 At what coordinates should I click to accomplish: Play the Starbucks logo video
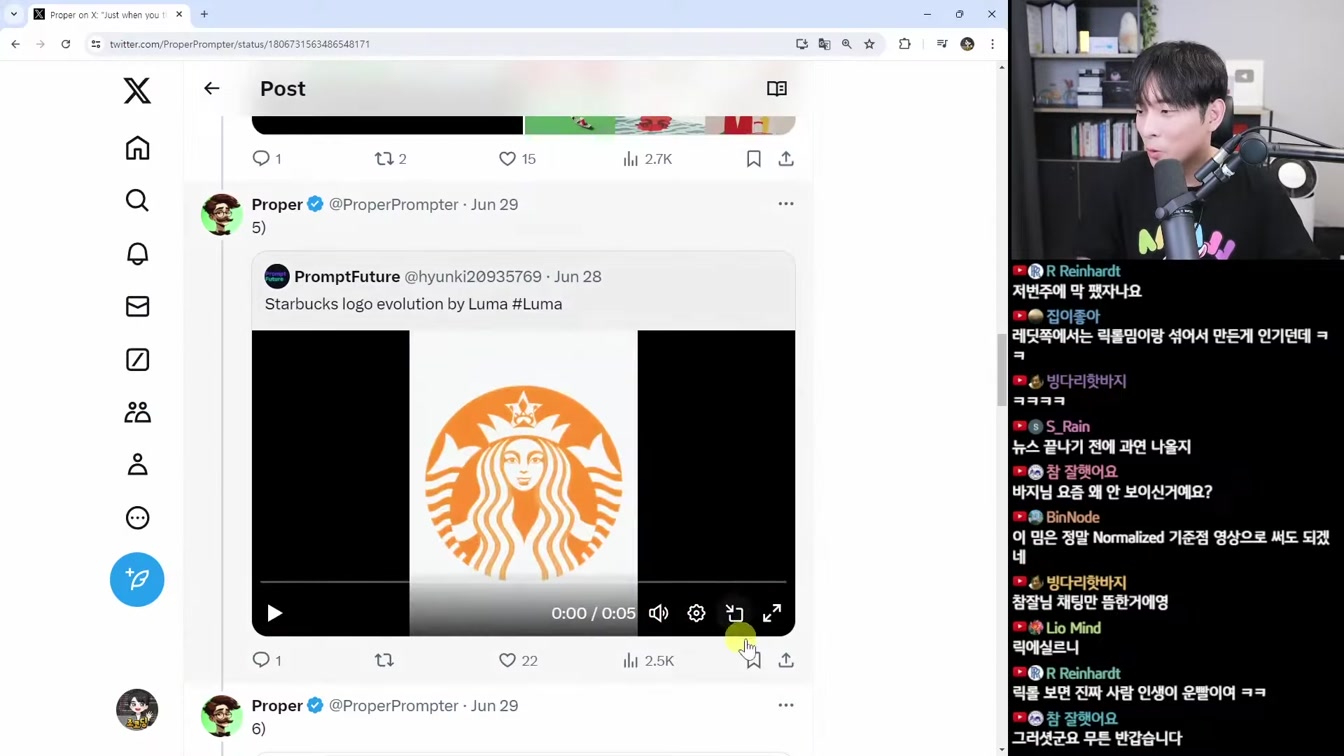click(x=275, y=613)
